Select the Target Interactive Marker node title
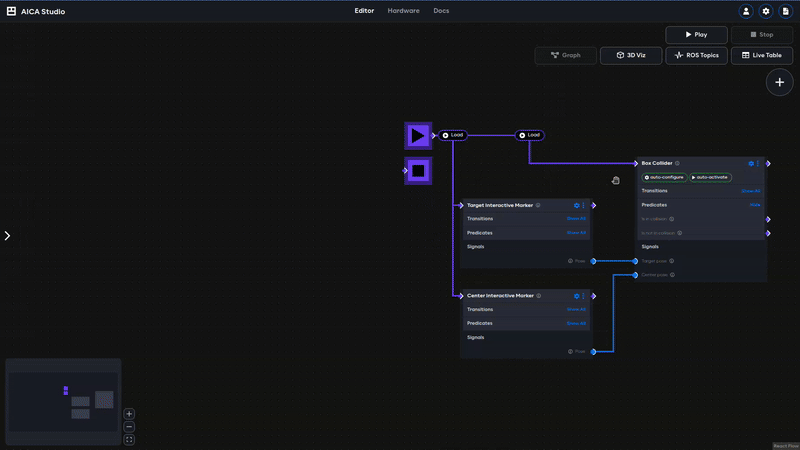The width and height of the screenshot is (800, 450). pos(500,205)
